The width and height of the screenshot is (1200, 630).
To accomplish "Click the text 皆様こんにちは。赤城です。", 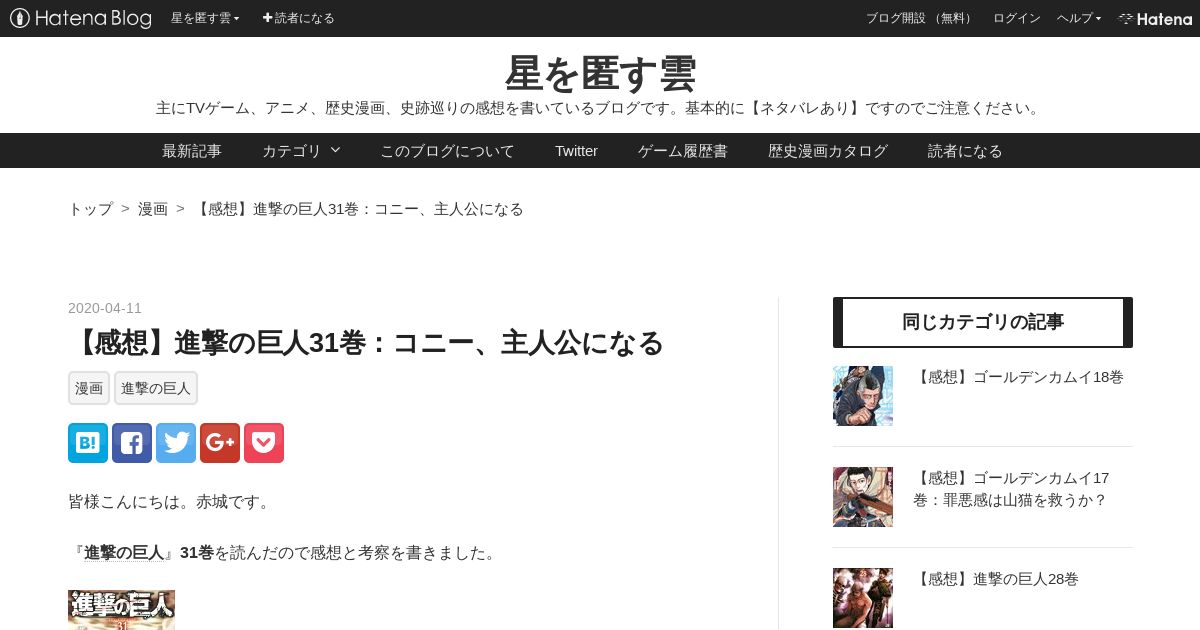I will [x=171, y=501].
